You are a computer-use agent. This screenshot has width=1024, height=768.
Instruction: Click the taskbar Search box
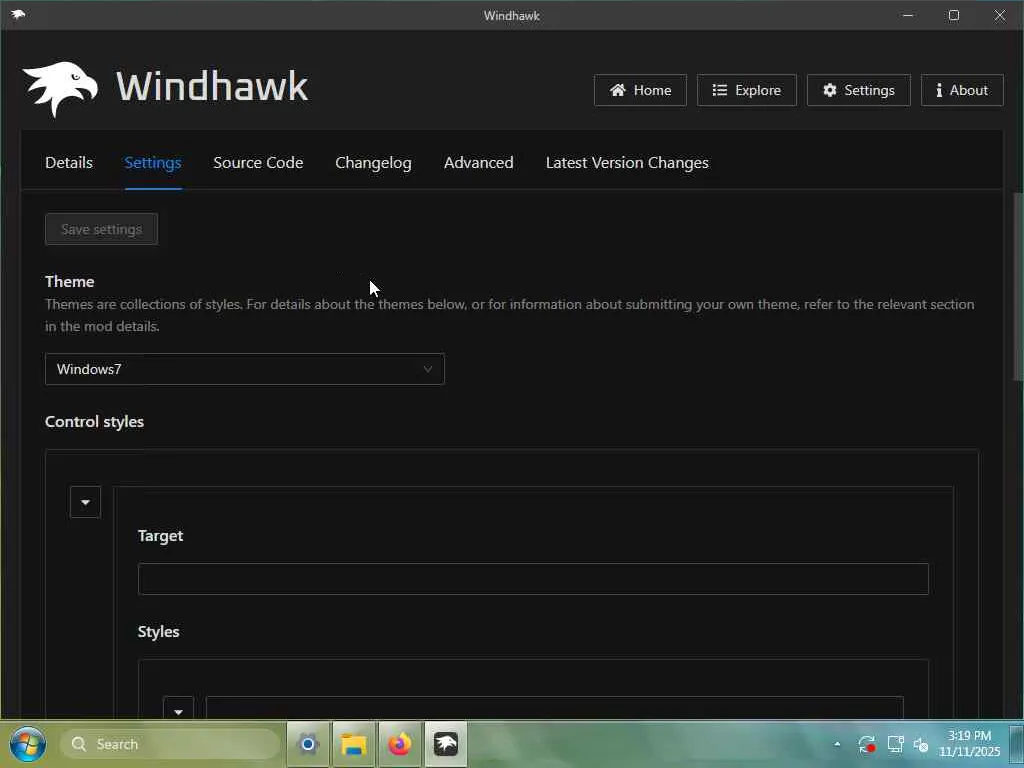coord(170,744)
